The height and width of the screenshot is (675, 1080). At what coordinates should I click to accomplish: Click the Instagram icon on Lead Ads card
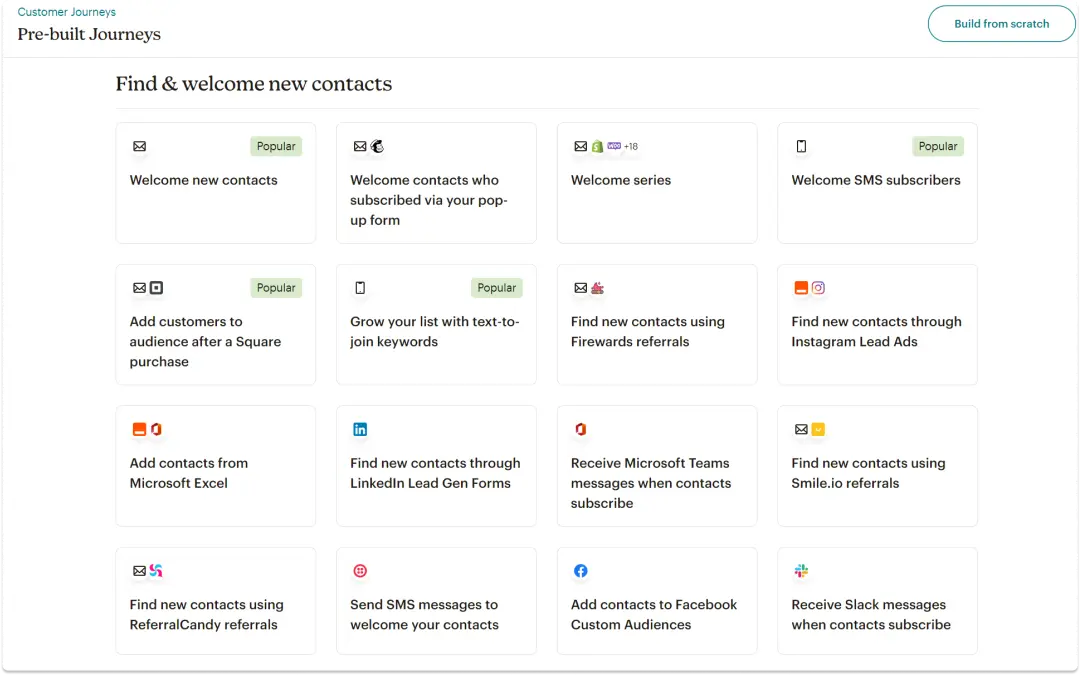pos(818,288)
